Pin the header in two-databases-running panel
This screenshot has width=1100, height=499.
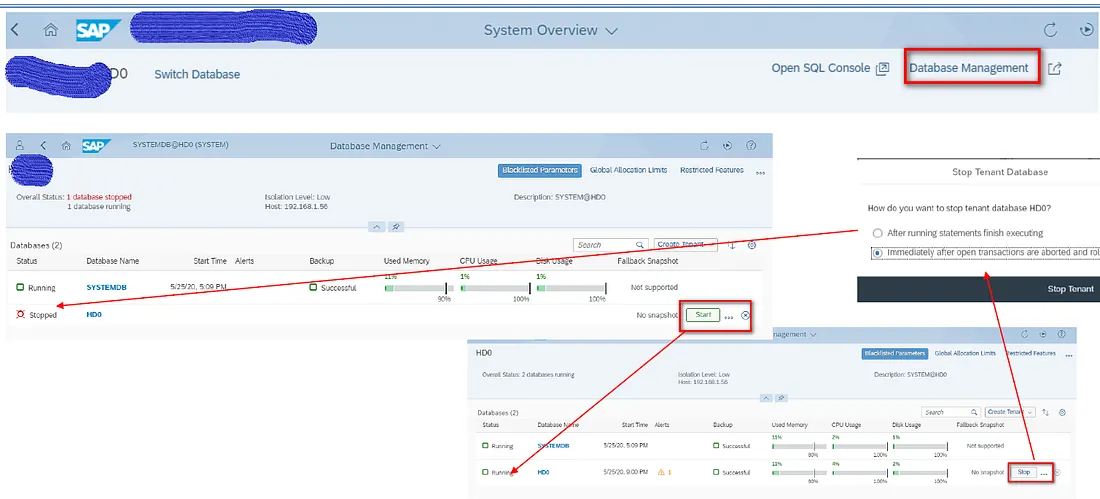coord(781,397)
